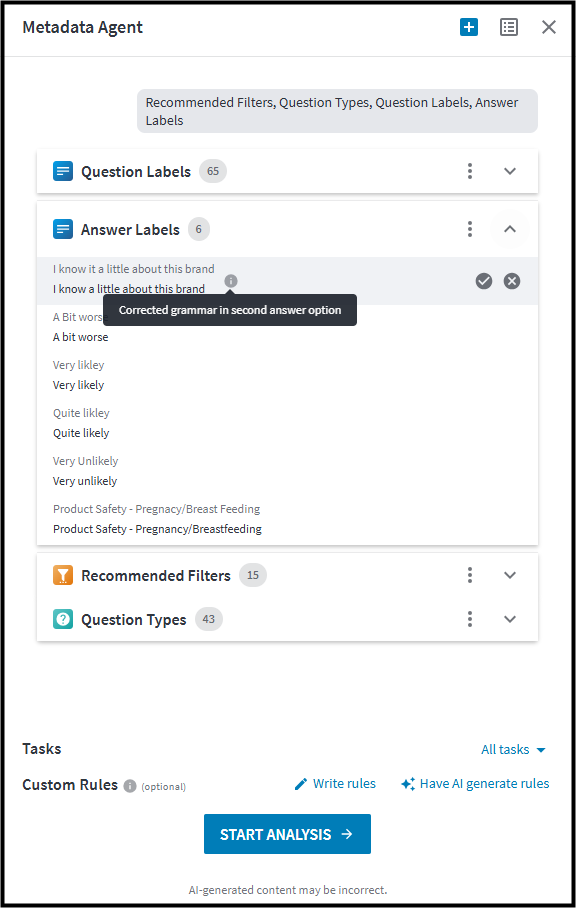Click the START ANALYSIS button

(x=287, y=834)
